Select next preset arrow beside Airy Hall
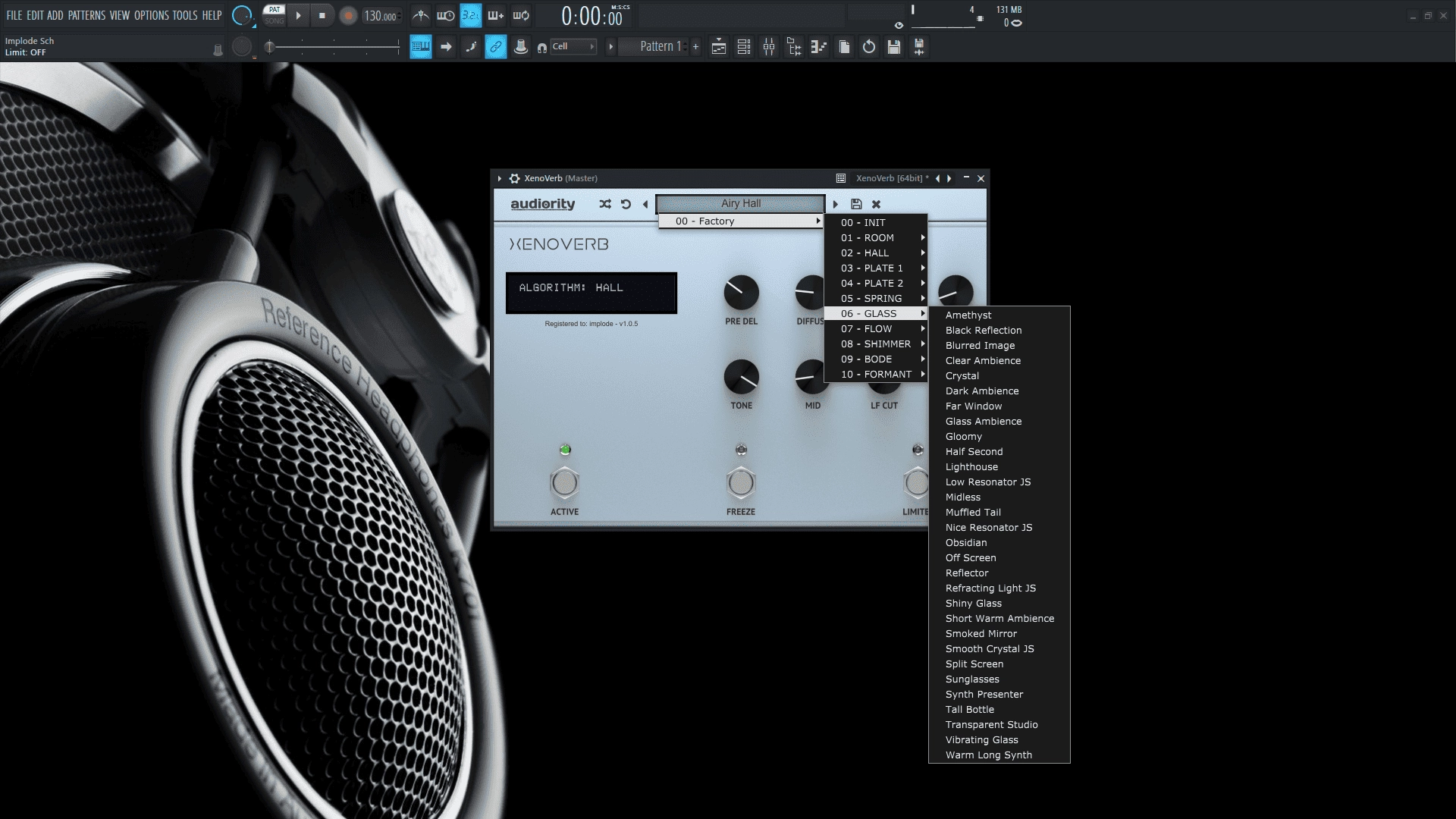1456x819 pixels. (836, 204)
